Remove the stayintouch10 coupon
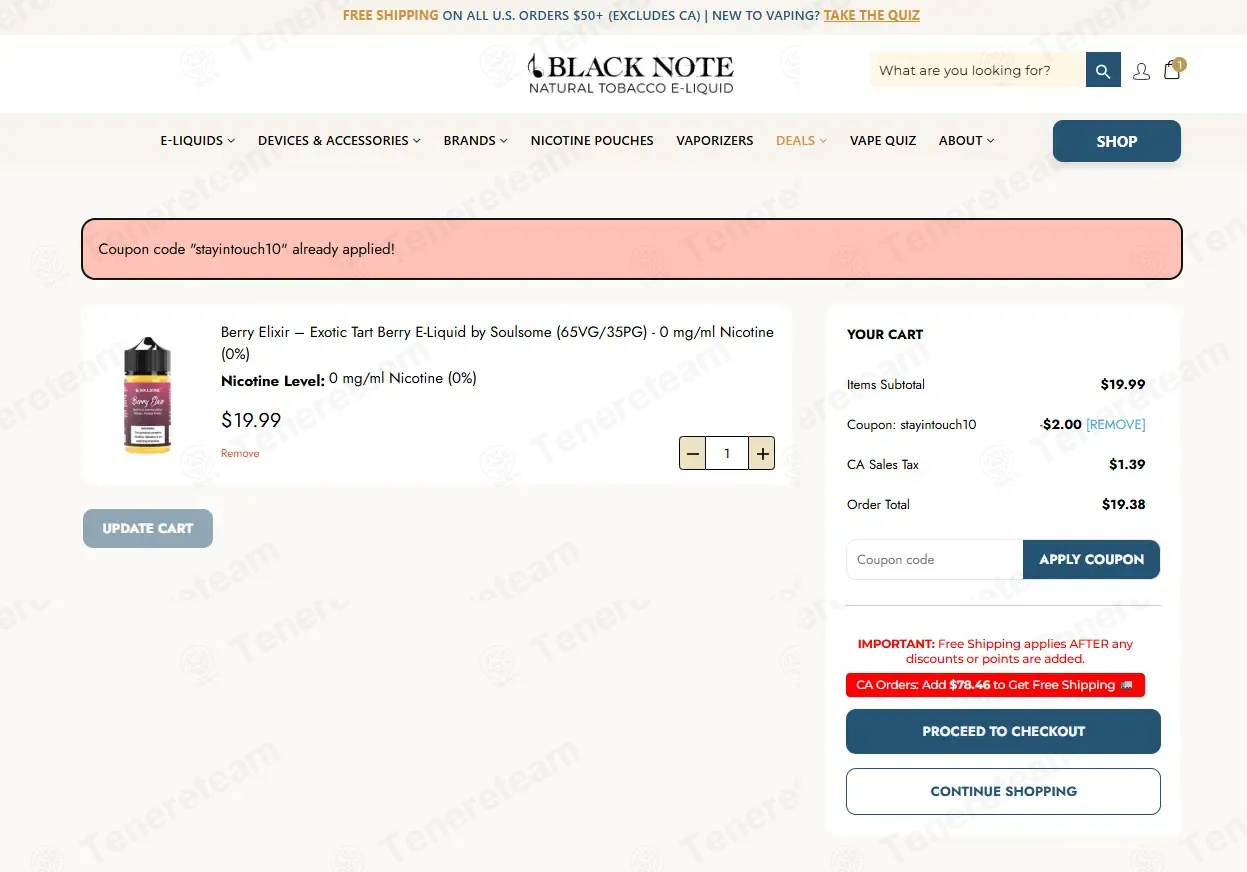 [x=1116, y=425]
